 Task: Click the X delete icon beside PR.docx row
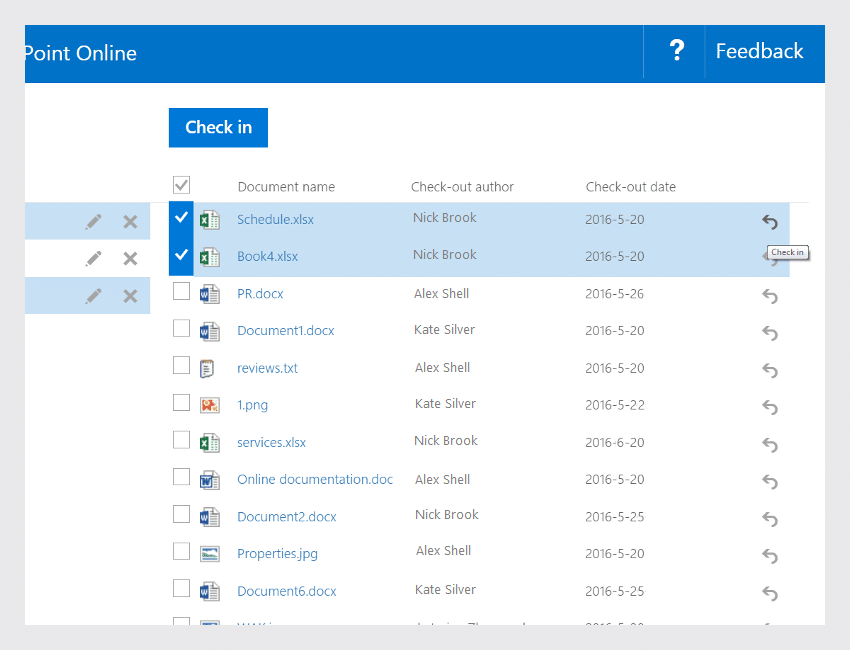[130, 296]
